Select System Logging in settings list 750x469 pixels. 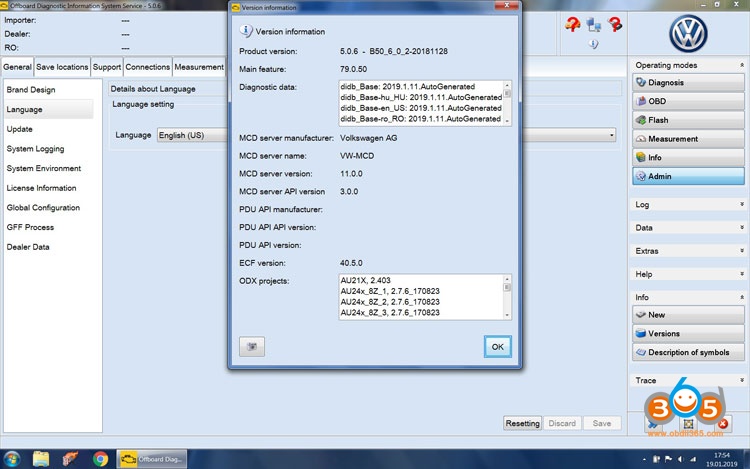(49, 149)
